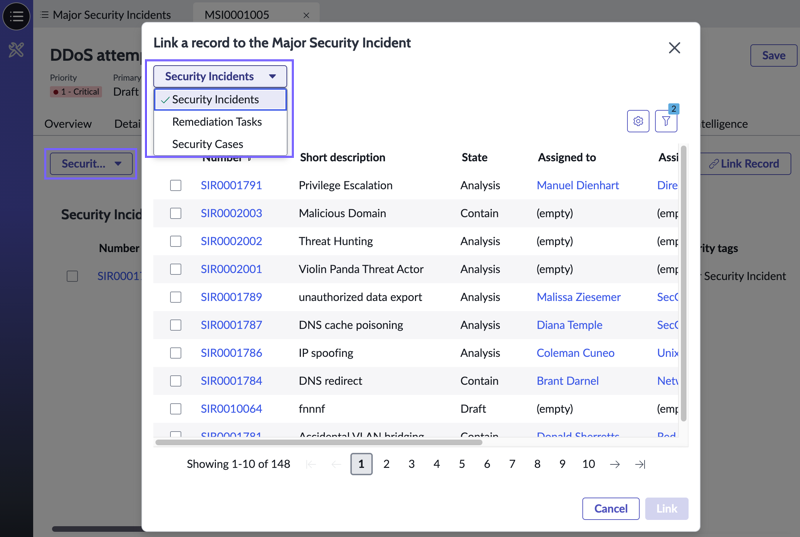800x537 pixels.
Task: Go to page 2
Action: [x=386, y=464]
